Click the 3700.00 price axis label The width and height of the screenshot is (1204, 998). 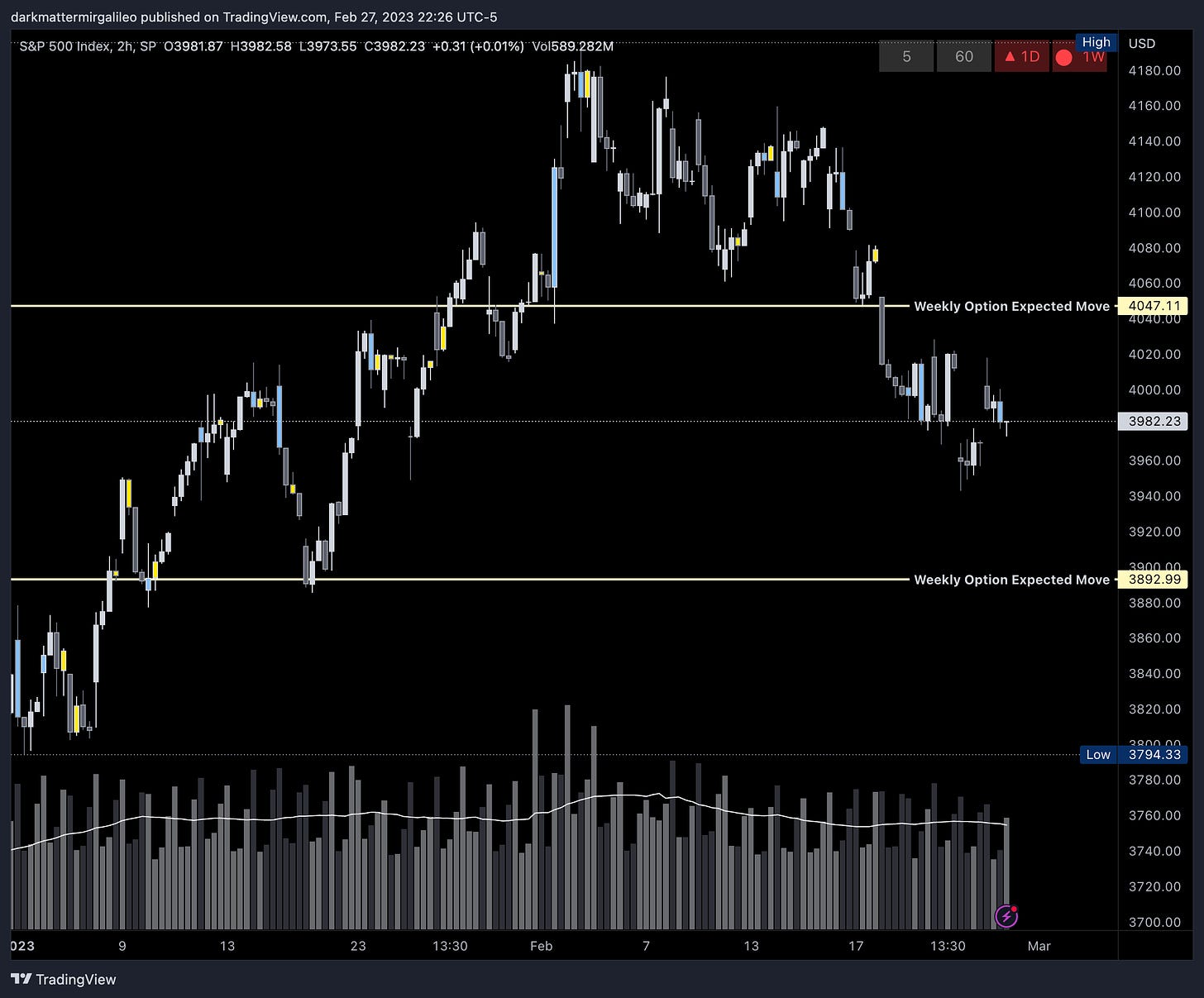[1154, 922]
